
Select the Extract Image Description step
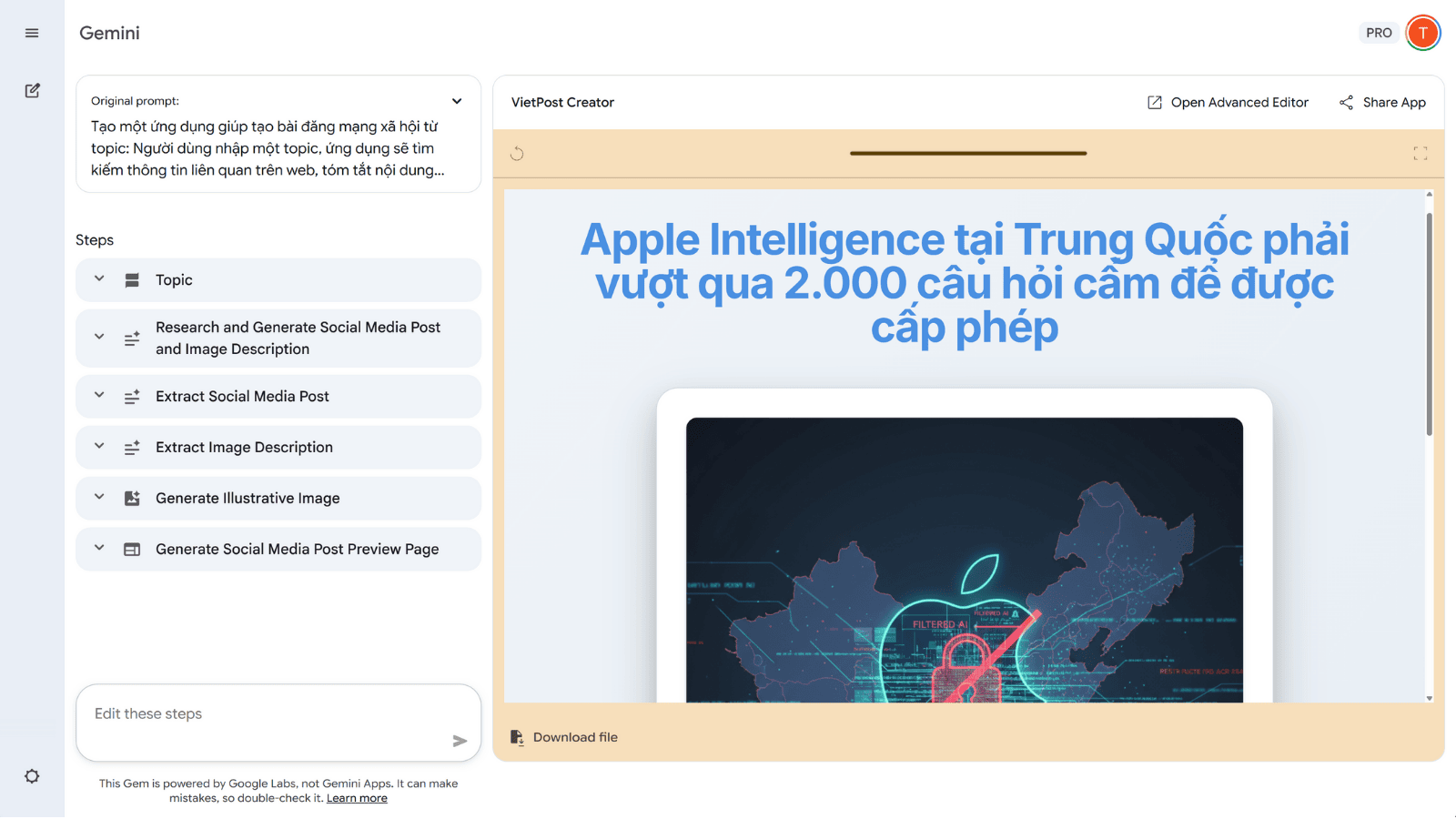[244, 447]
